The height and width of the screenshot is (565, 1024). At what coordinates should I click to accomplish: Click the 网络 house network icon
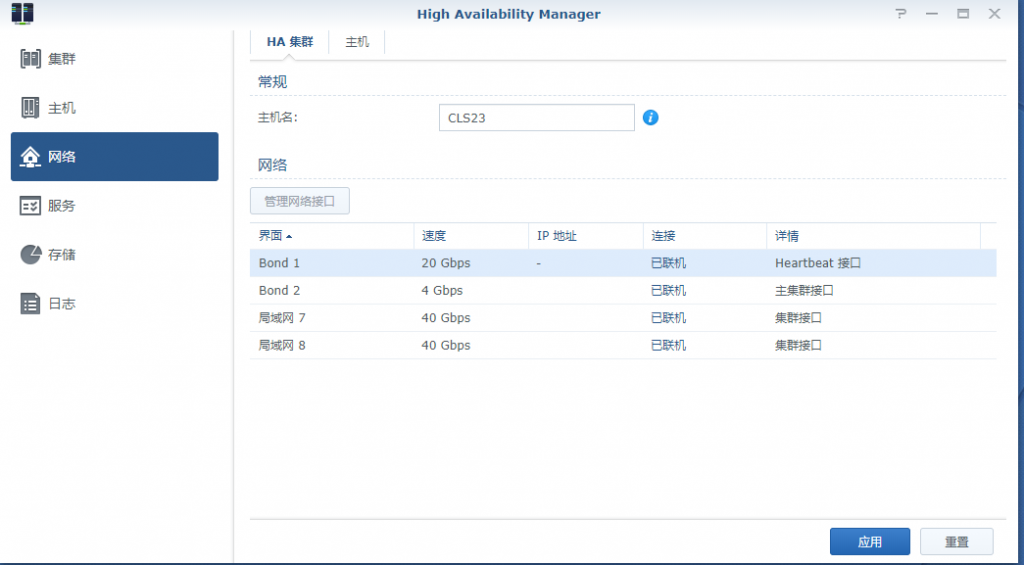point(30,157)
